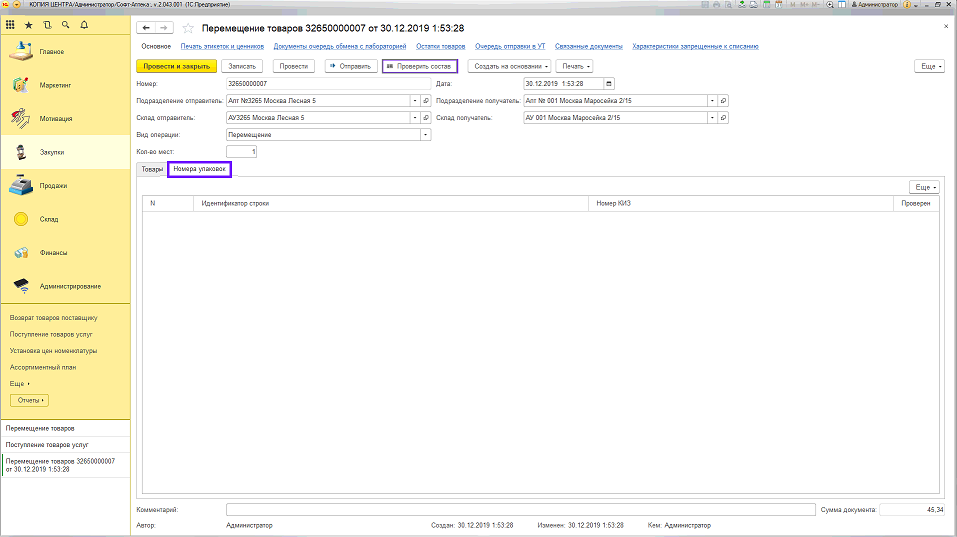The height and width of the screenshot is (537, 957).
Task: Open Favorites star in top panel
Action: coord(29,24)
